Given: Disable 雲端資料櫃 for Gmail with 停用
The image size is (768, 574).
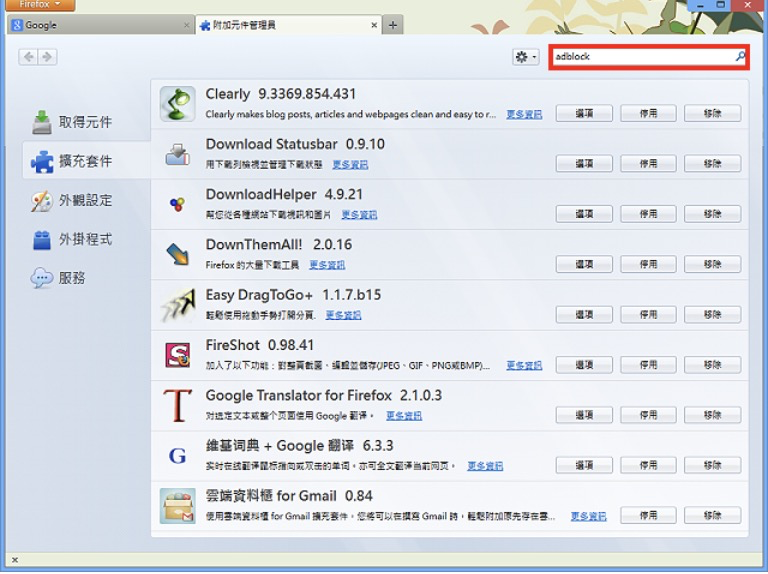Looking at the screenshot, I should (648, 516).
